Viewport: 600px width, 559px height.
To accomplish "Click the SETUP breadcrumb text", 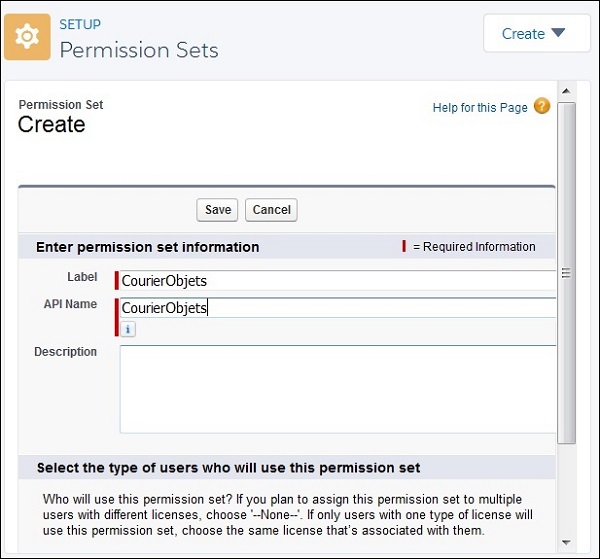I will coord(80,24).
